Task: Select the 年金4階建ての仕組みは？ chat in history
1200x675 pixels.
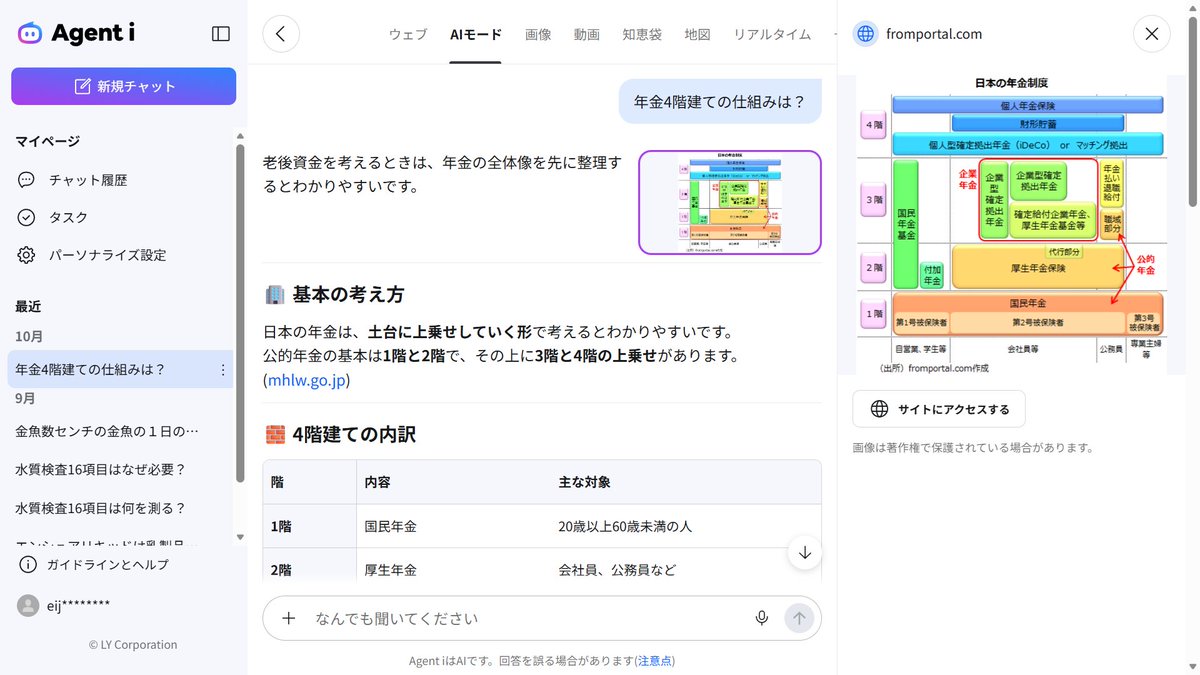Action: tap(120, 369)
